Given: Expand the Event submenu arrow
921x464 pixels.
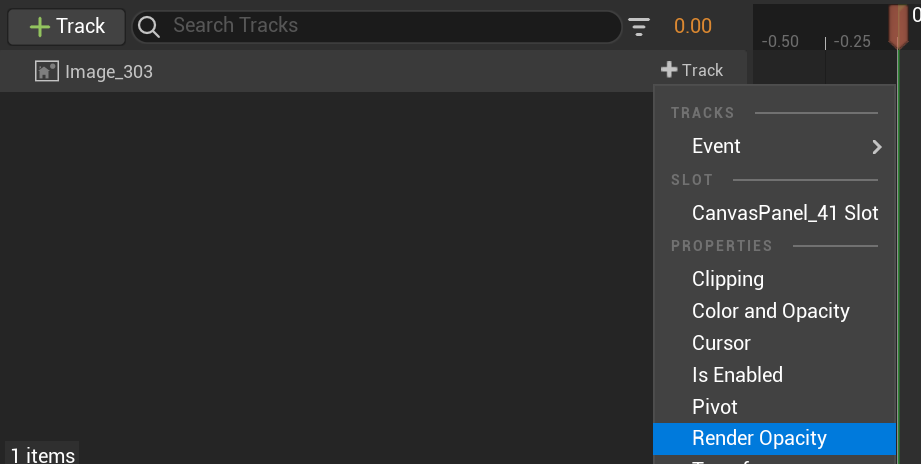Looking at the screenshot, I should click(x=877, y=147).
